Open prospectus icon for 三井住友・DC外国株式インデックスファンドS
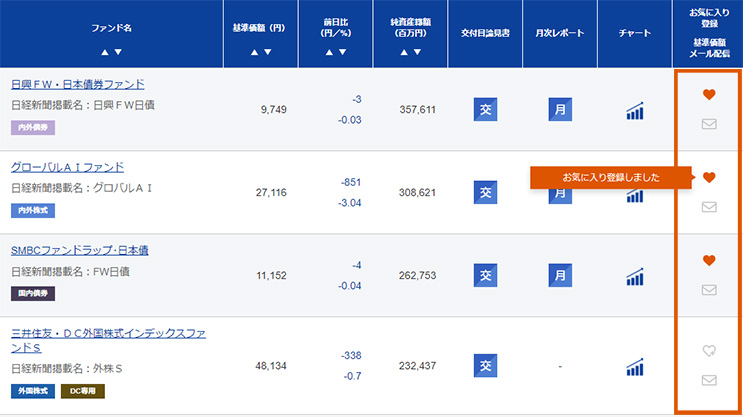This screenshot has width=743, height=417. [485, 366]
